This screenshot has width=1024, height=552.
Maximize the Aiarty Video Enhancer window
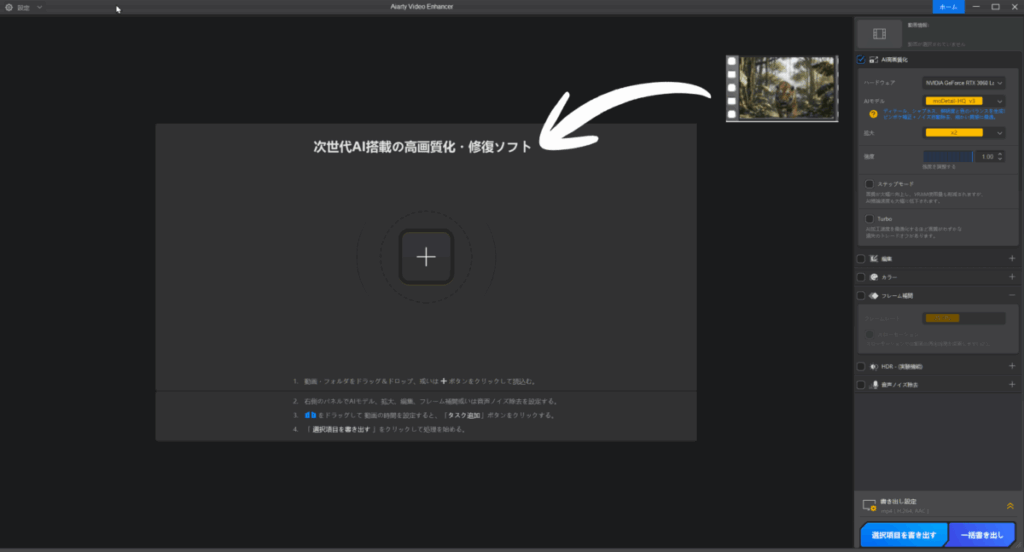[x=995, y=7]
